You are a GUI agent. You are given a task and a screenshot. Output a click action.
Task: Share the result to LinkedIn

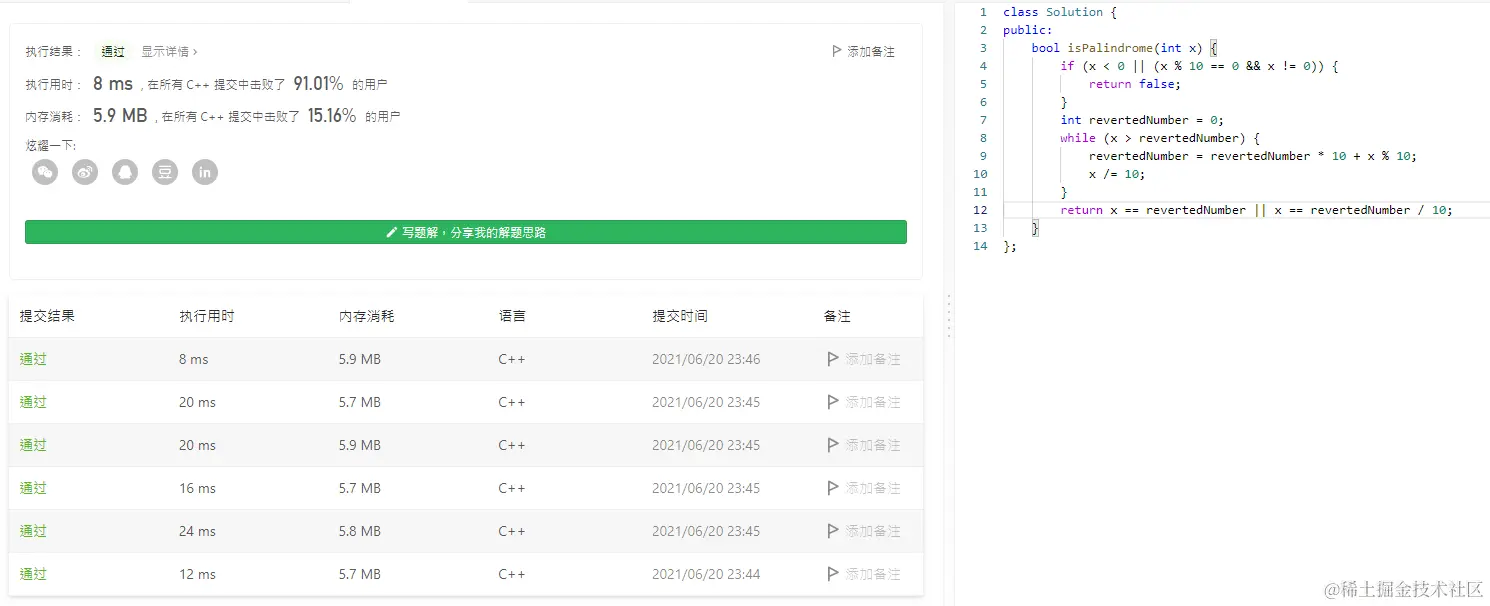coord(205,172)
